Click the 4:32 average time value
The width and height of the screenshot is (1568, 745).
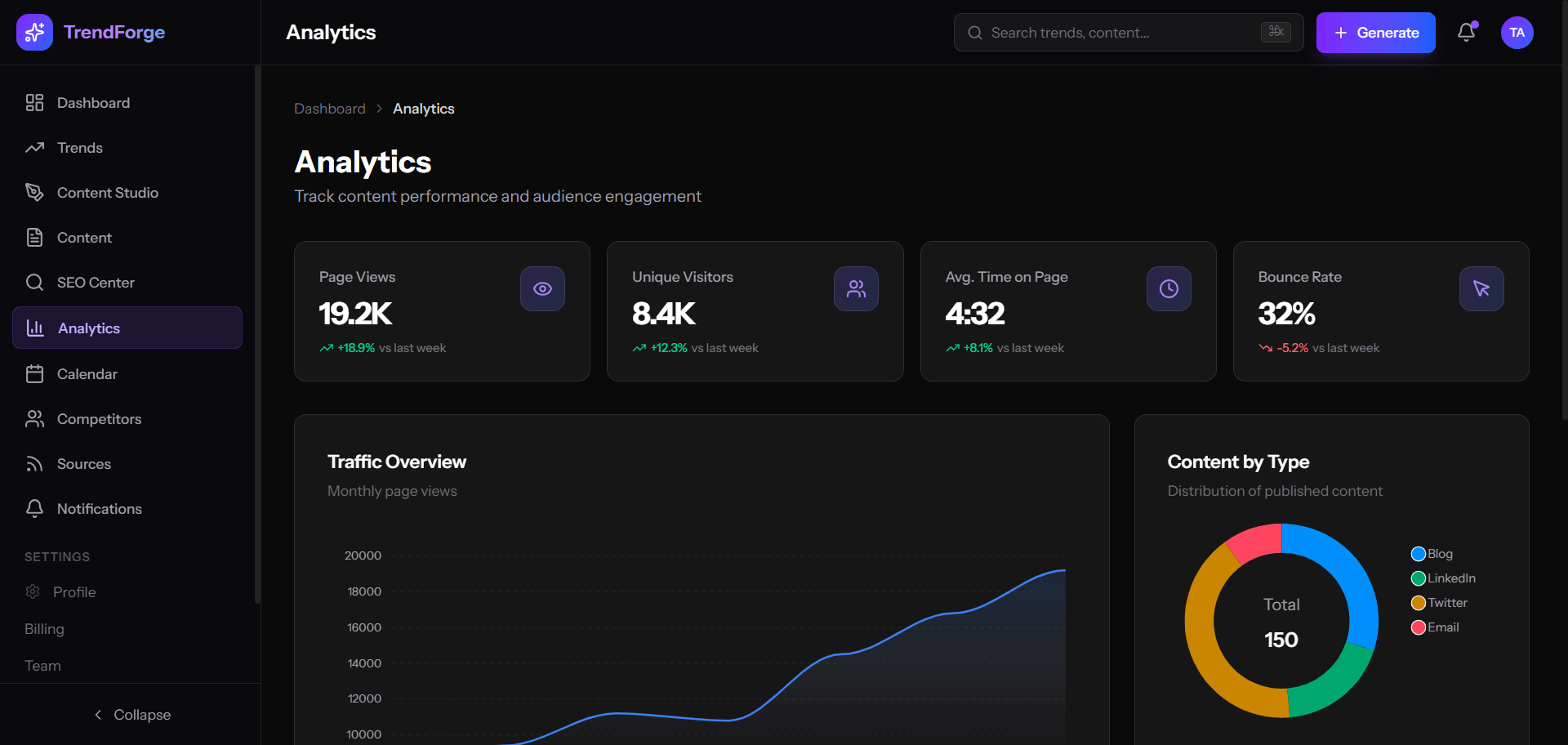(975, 314)
